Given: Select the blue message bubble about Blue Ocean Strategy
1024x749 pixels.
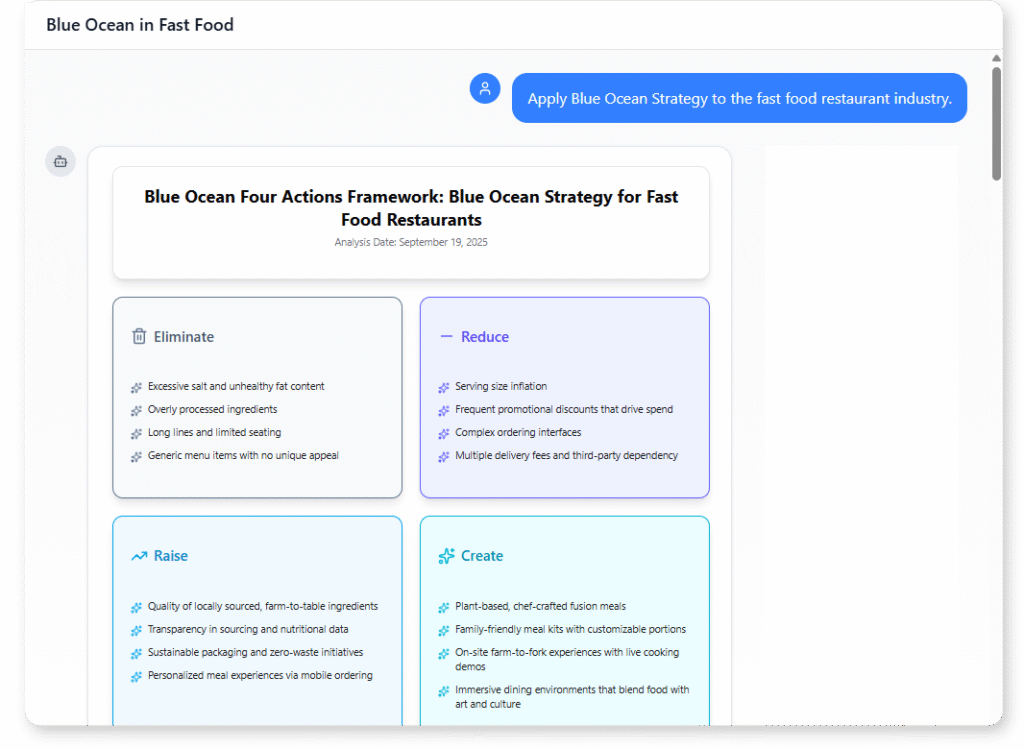Looking at the screenshot, I should (739, 98).
